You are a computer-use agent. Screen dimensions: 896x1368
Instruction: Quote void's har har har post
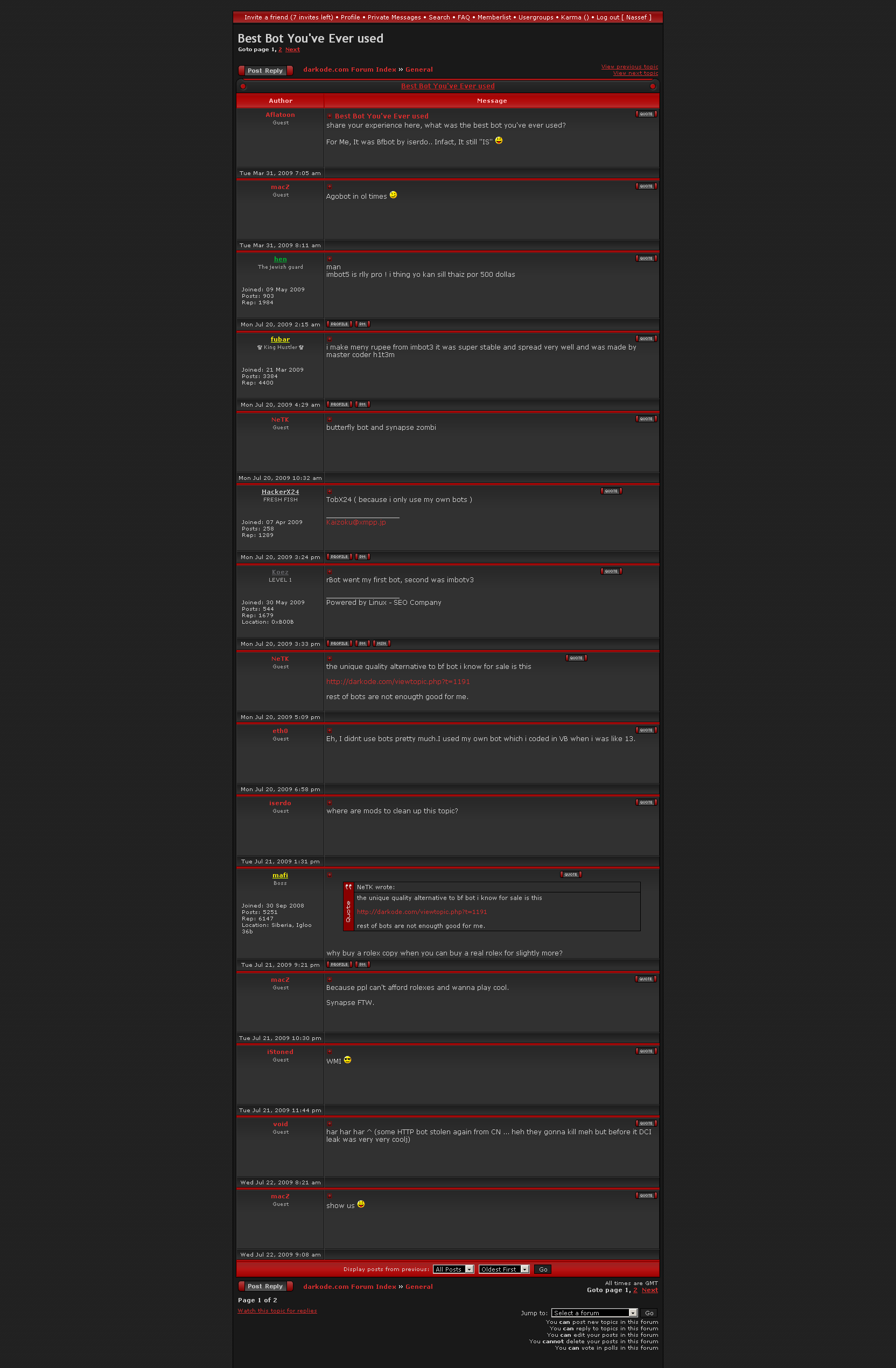[x=646, y=1123]
